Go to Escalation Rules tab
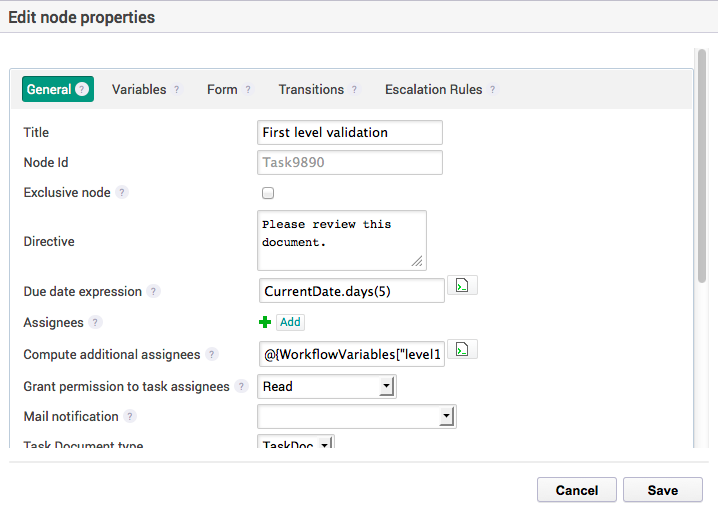The height and width of the screenshot is (514, 718). coord(434,89)
